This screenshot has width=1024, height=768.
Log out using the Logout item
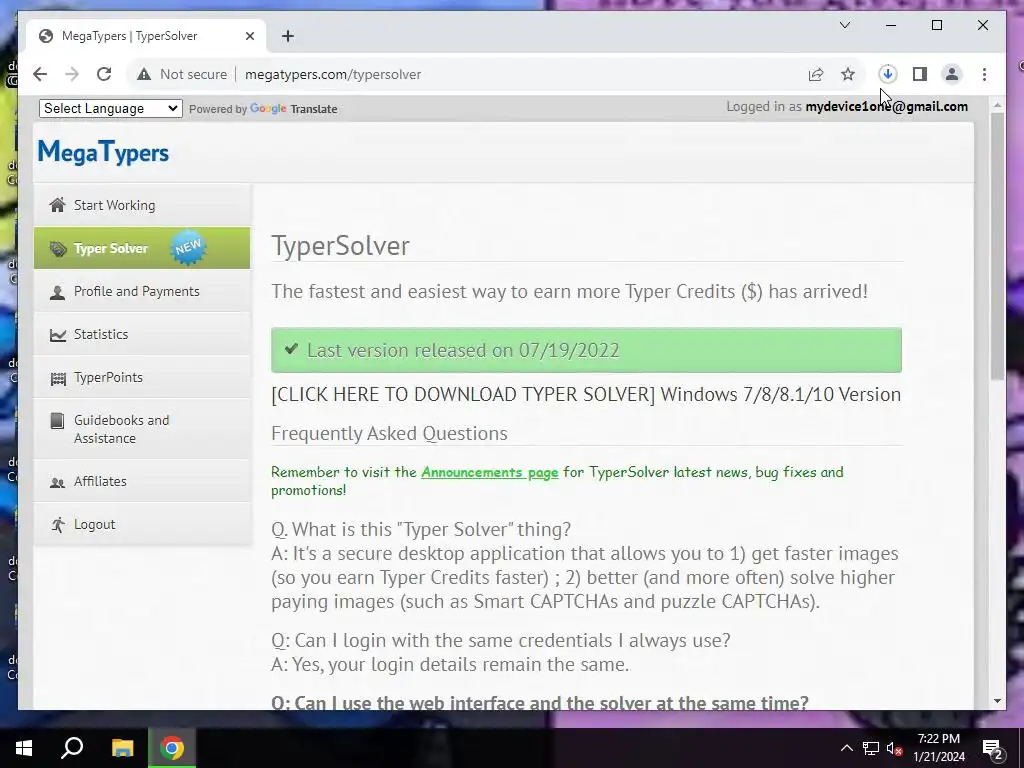point(142,524)
